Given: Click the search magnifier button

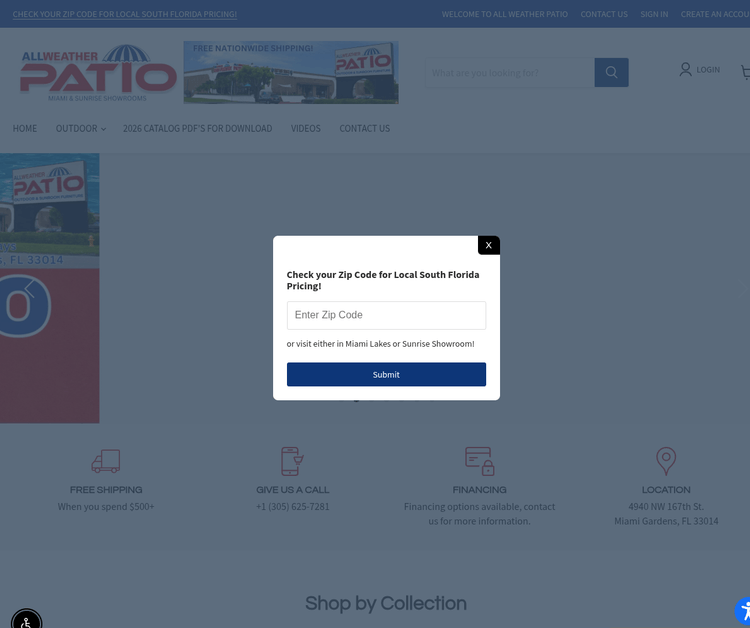Looking at the screenshot, I should [611, 72].
